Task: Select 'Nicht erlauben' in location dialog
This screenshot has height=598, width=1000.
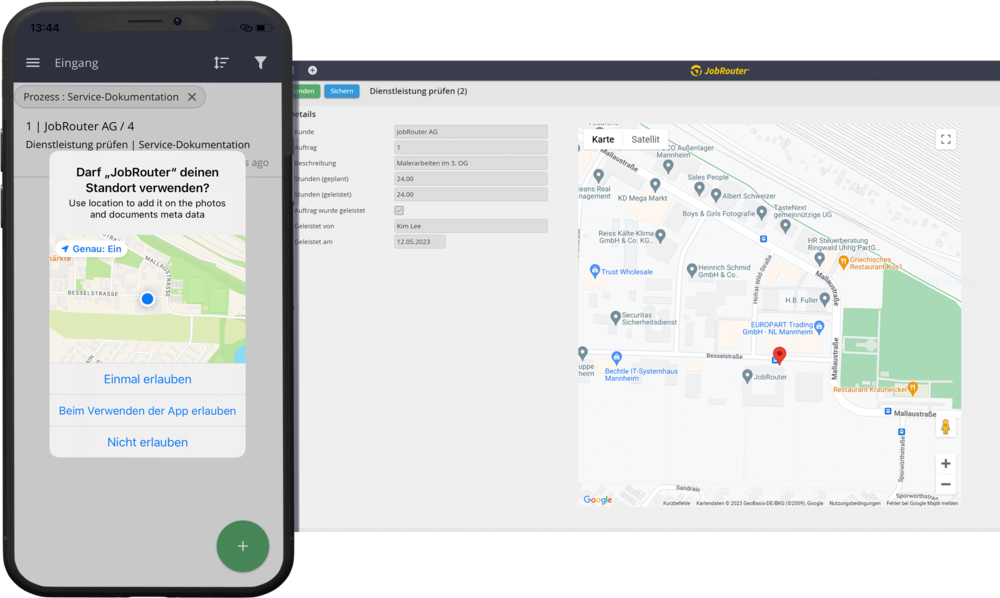Action: coord(147,442)
